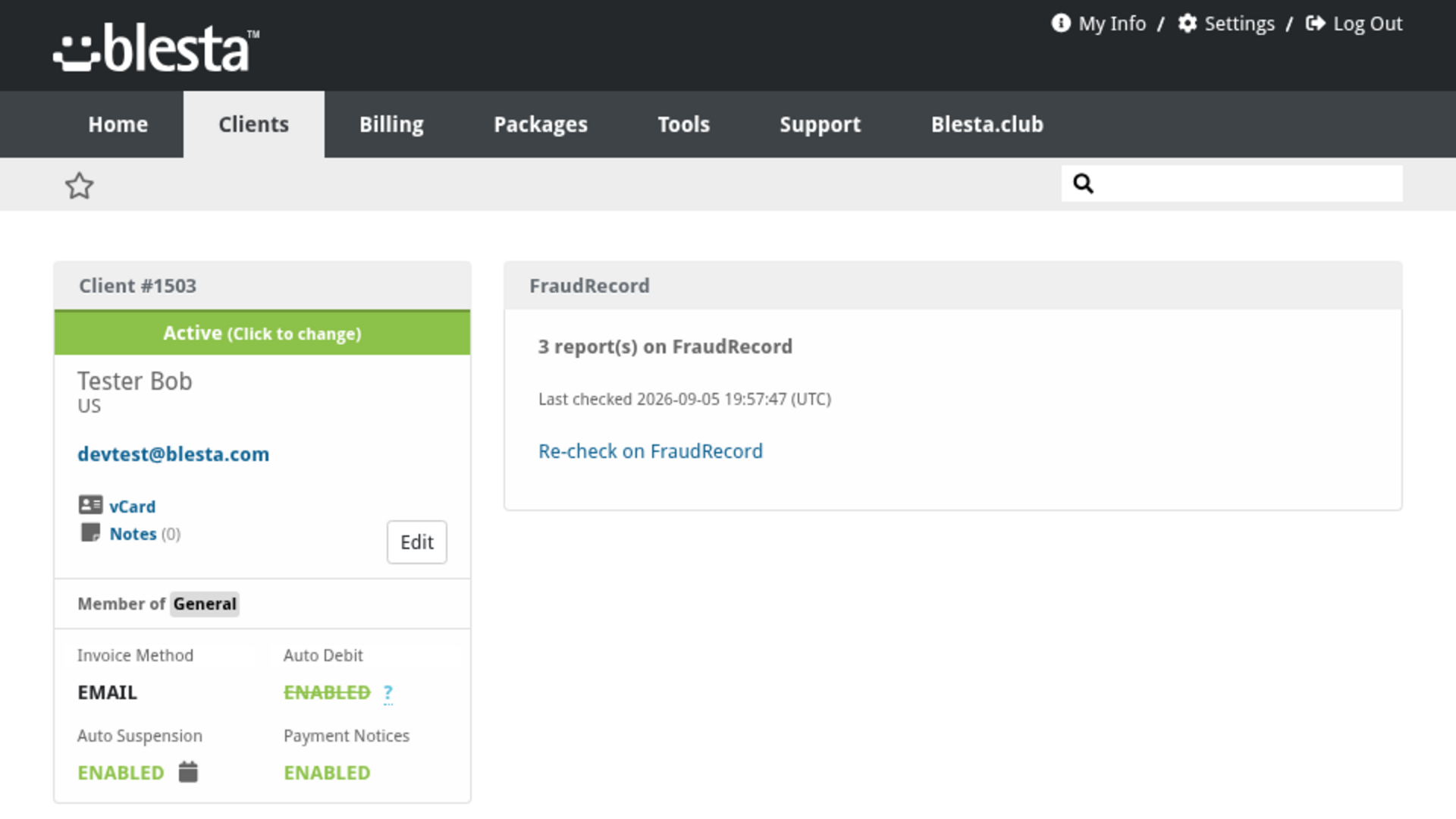
Task: Open the Home tab
Action: tap(118, 124)
